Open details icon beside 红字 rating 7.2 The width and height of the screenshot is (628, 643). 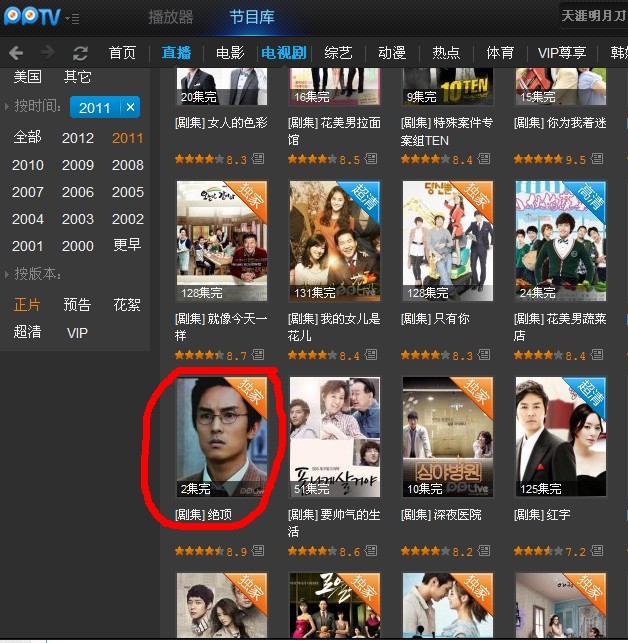coord(597,550)
